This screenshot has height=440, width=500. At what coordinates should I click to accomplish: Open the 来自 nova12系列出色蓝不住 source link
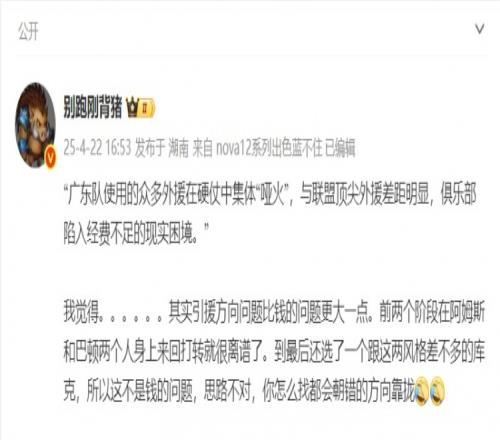[257, 148]
